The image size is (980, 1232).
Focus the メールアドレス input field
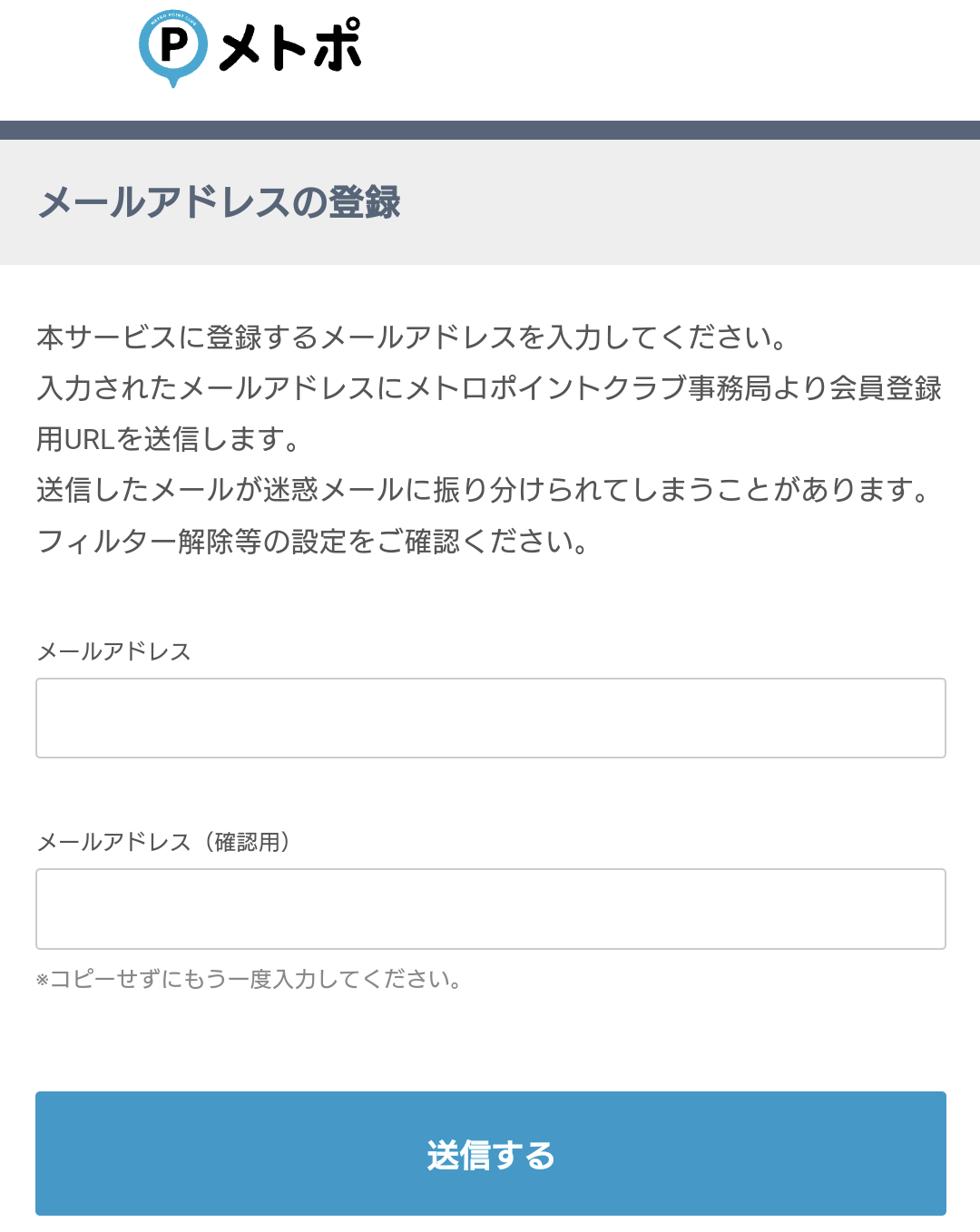click(490, 718)
